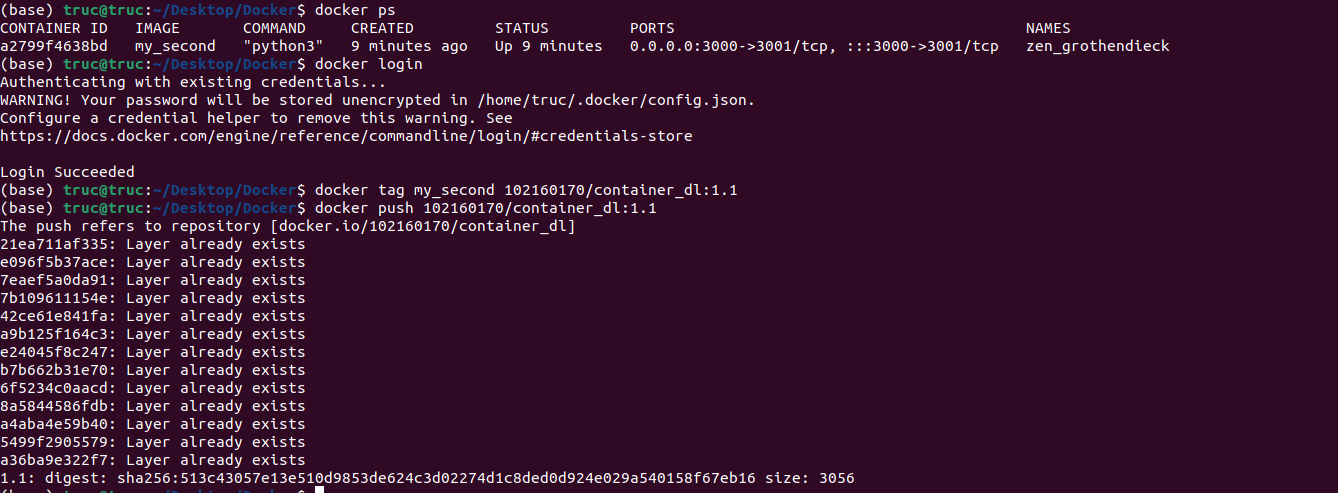The height and width of the screenshot is (493, 1338).
Task: Click the docs.docker.com credentials-store URL
Action: (346, 136)
